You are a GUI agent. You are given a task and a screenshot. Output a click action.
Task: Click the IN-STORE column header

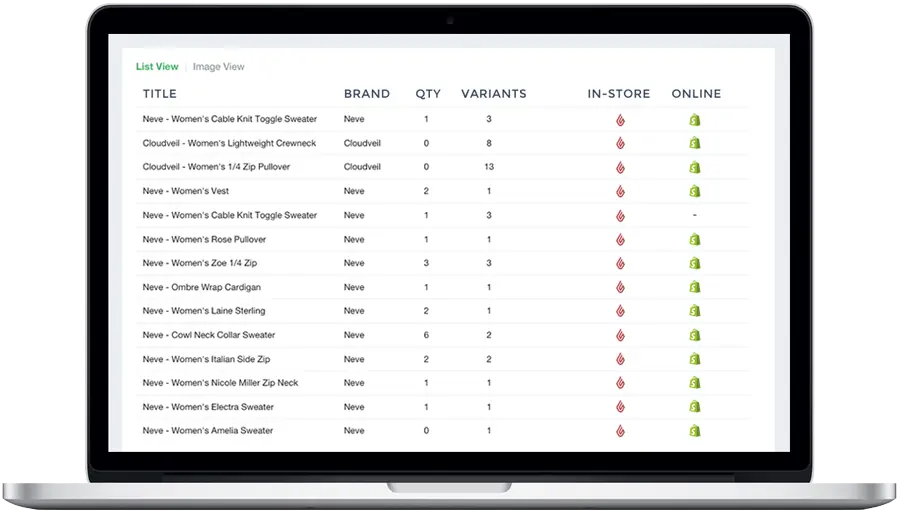tap(618, 94)
